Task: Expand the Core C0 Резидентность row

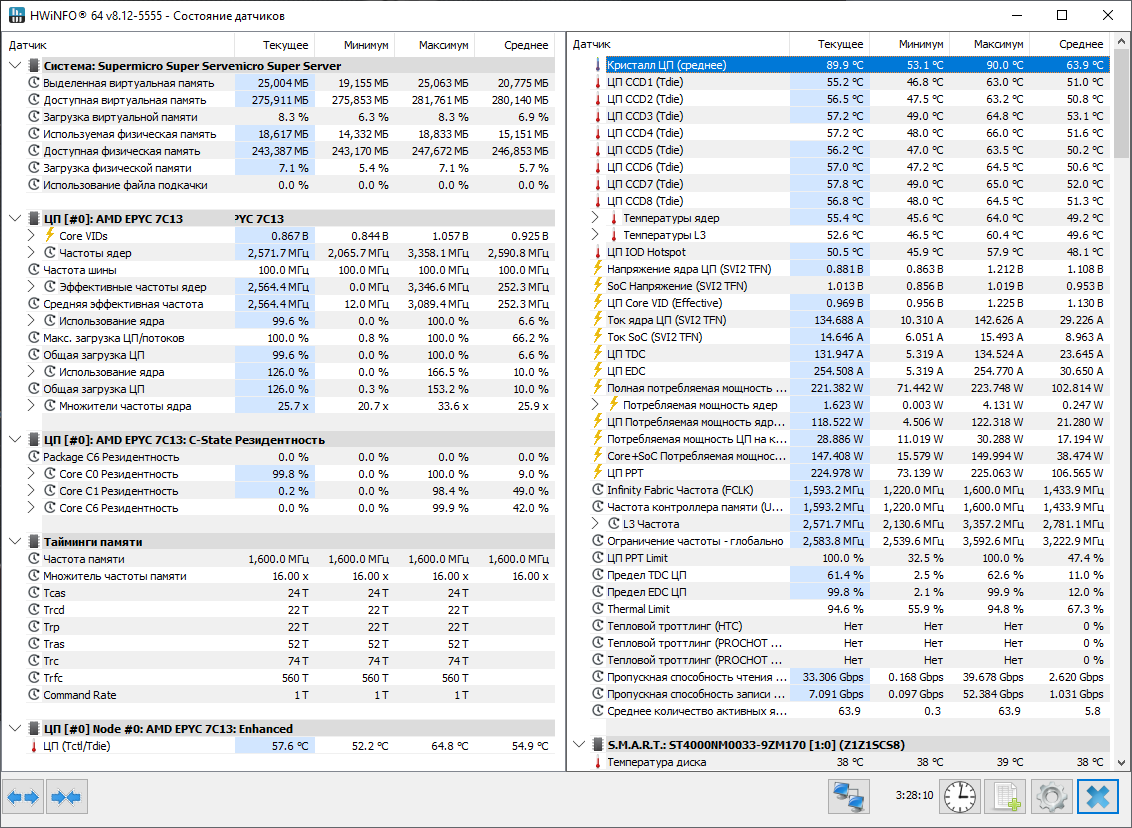Action: (31, 474)
